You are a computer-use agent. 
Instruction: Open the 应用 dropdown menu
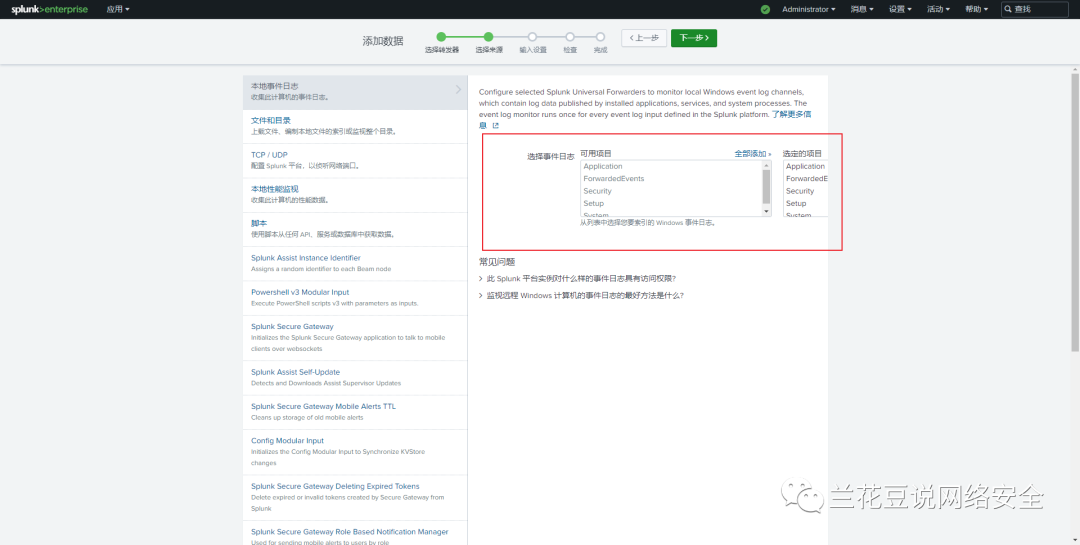pos(118,10)
